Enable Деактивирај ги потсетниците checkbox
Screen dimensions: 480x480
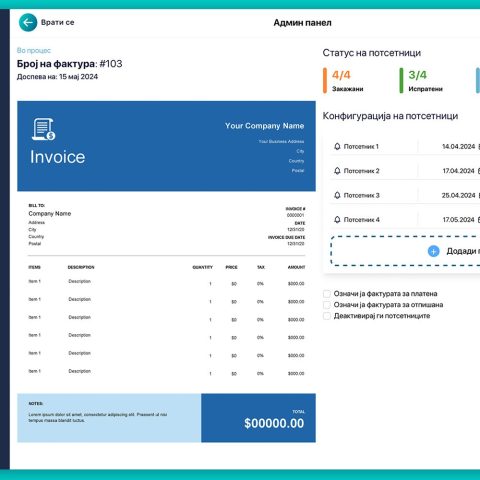(x=327, y=316)
